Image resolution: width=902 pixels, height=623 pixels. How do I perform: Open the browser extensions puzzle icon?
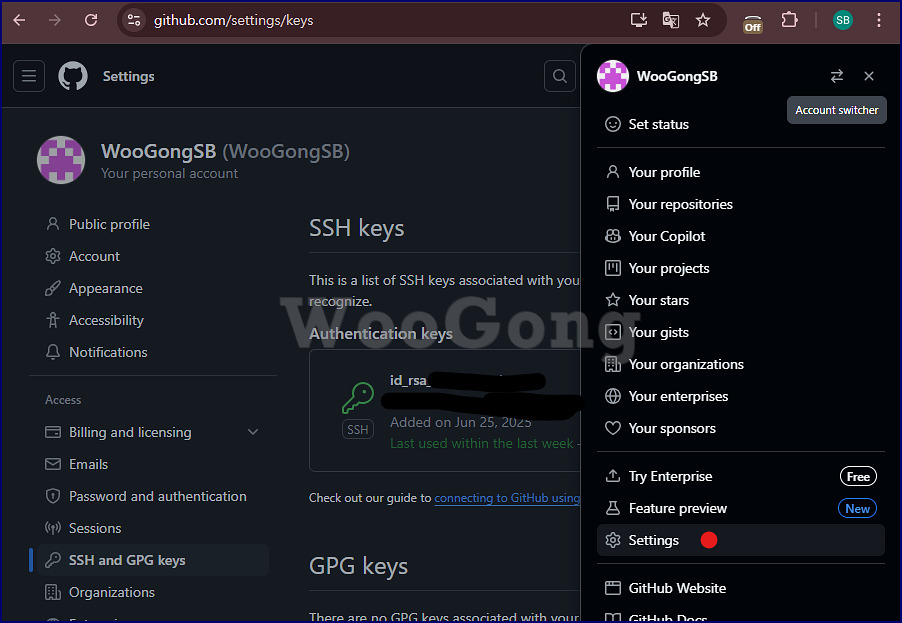click(789, 20)
